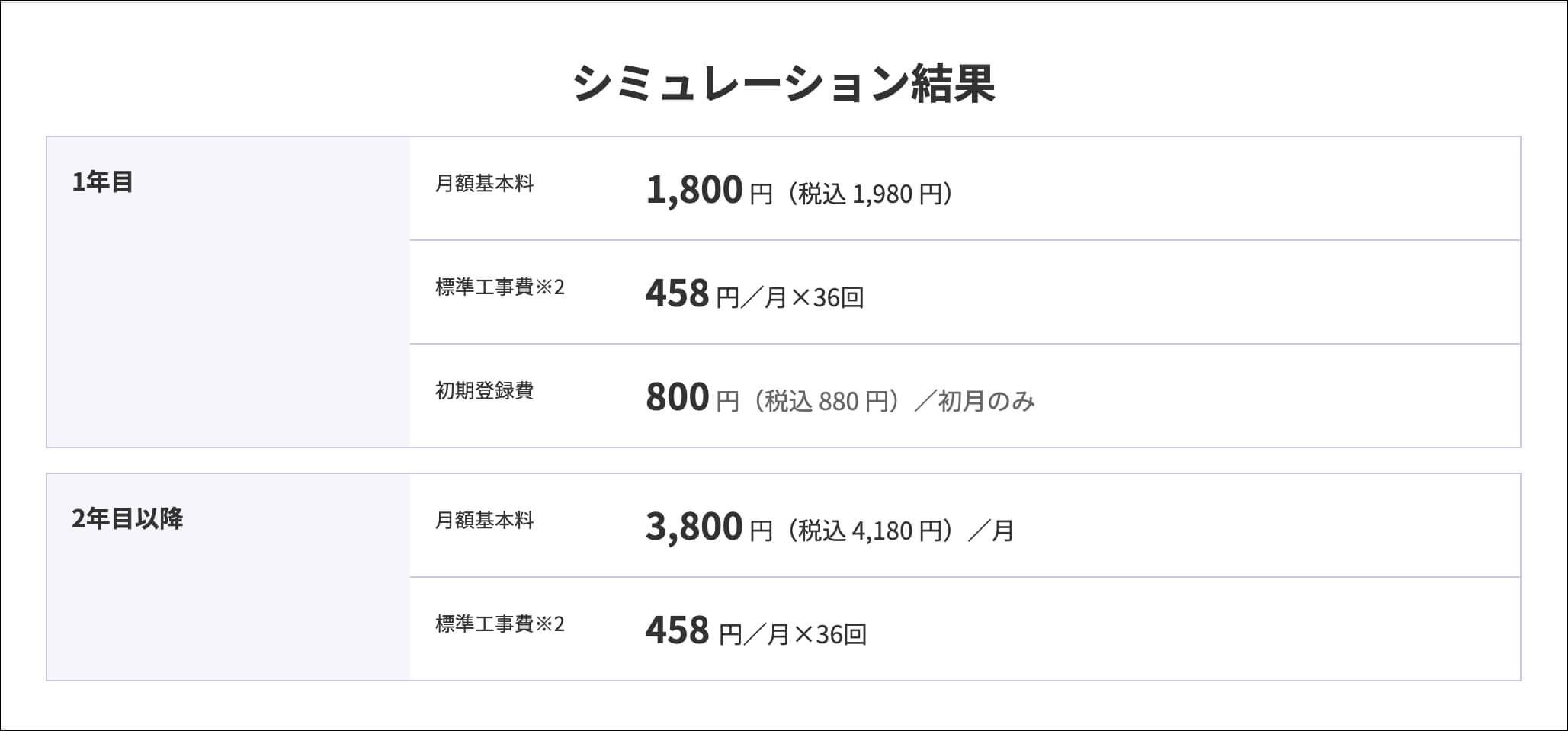Click the シミュレーション結果 heading
Image resolution: width=1568 pixels, height=731 pixels.
(x=784, y=84)
